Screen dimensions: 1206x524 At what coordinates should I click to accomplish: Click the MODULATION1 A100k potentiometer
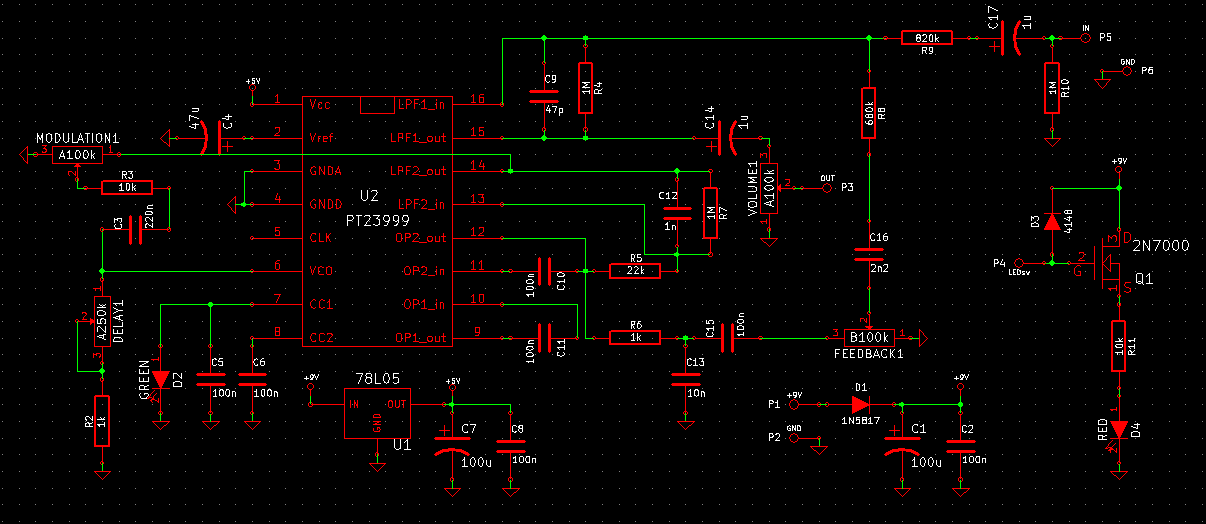77,155
